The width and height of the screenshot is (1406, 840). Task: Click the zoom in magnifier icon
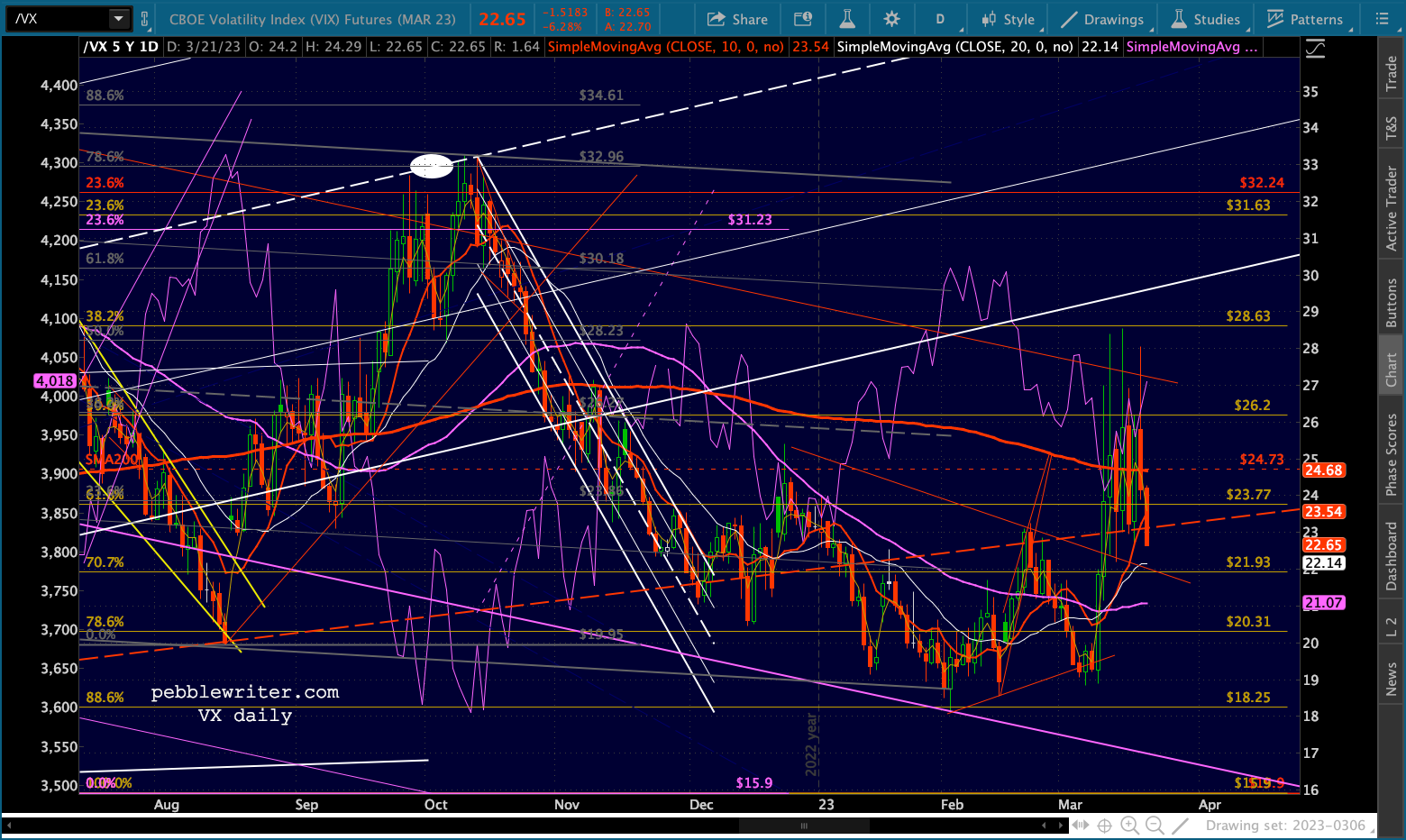(1129, 825)
